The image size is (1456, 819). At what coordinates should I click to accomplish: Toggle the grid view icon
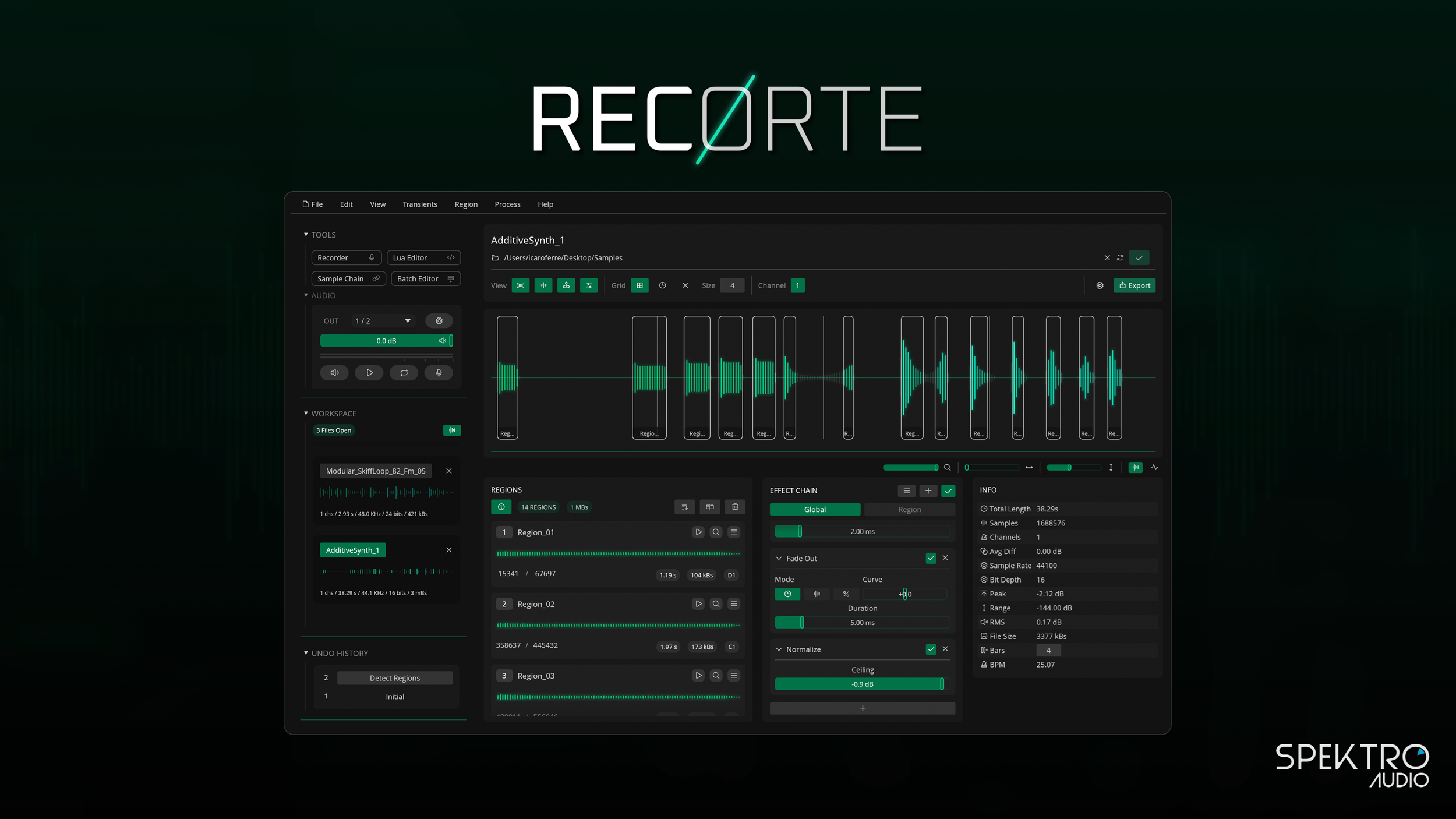pos(639,285)
